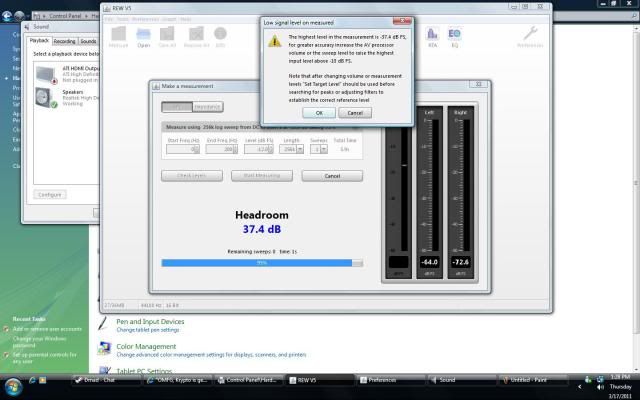Open the Length dropdown in the measurement settings
Image resolution: width=640 pixels, height=400 pixels.
pyautogui.click(x=300, y=149)
